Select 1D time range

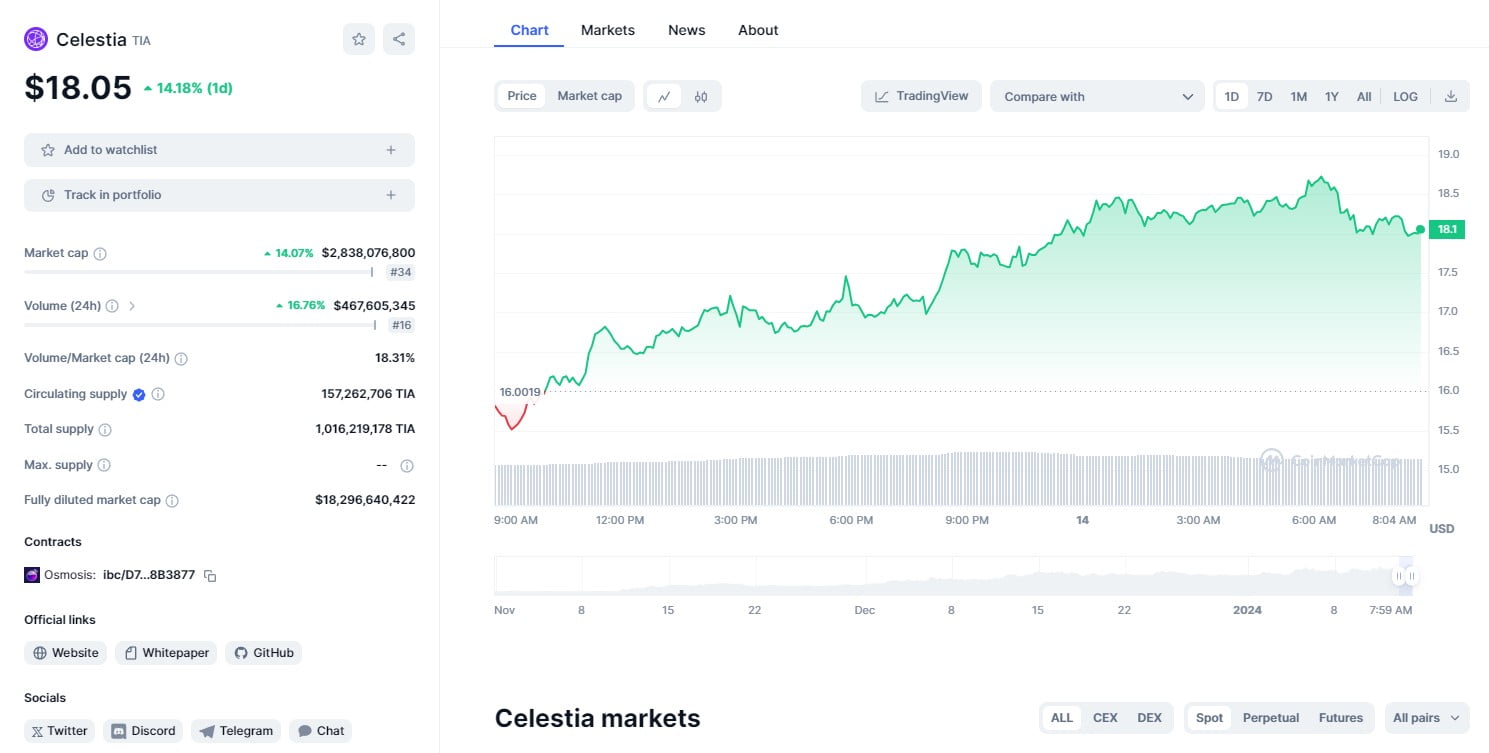[1232, 97]
